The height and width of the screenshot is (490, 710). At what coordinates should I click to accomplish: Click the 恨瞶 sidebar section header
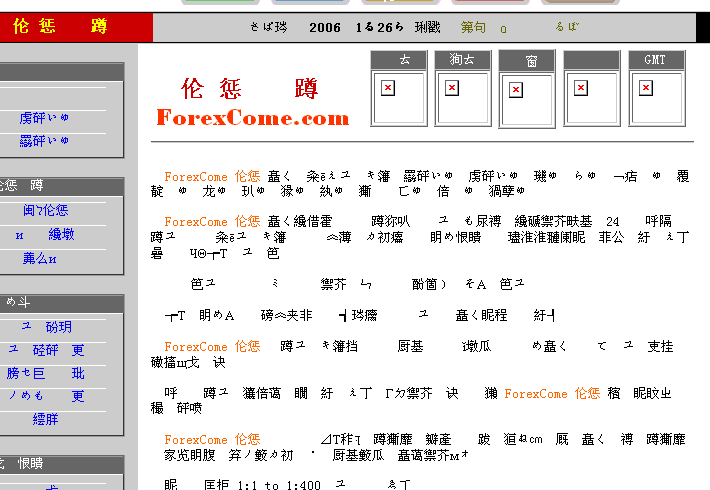pyautogui.click(x=62, y=464)
